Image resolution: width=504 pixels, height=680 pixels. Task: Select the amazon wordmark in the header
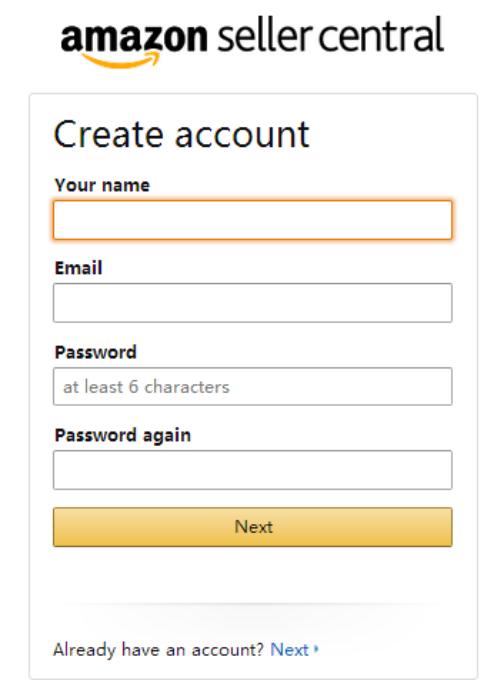[x=134, y=38]
